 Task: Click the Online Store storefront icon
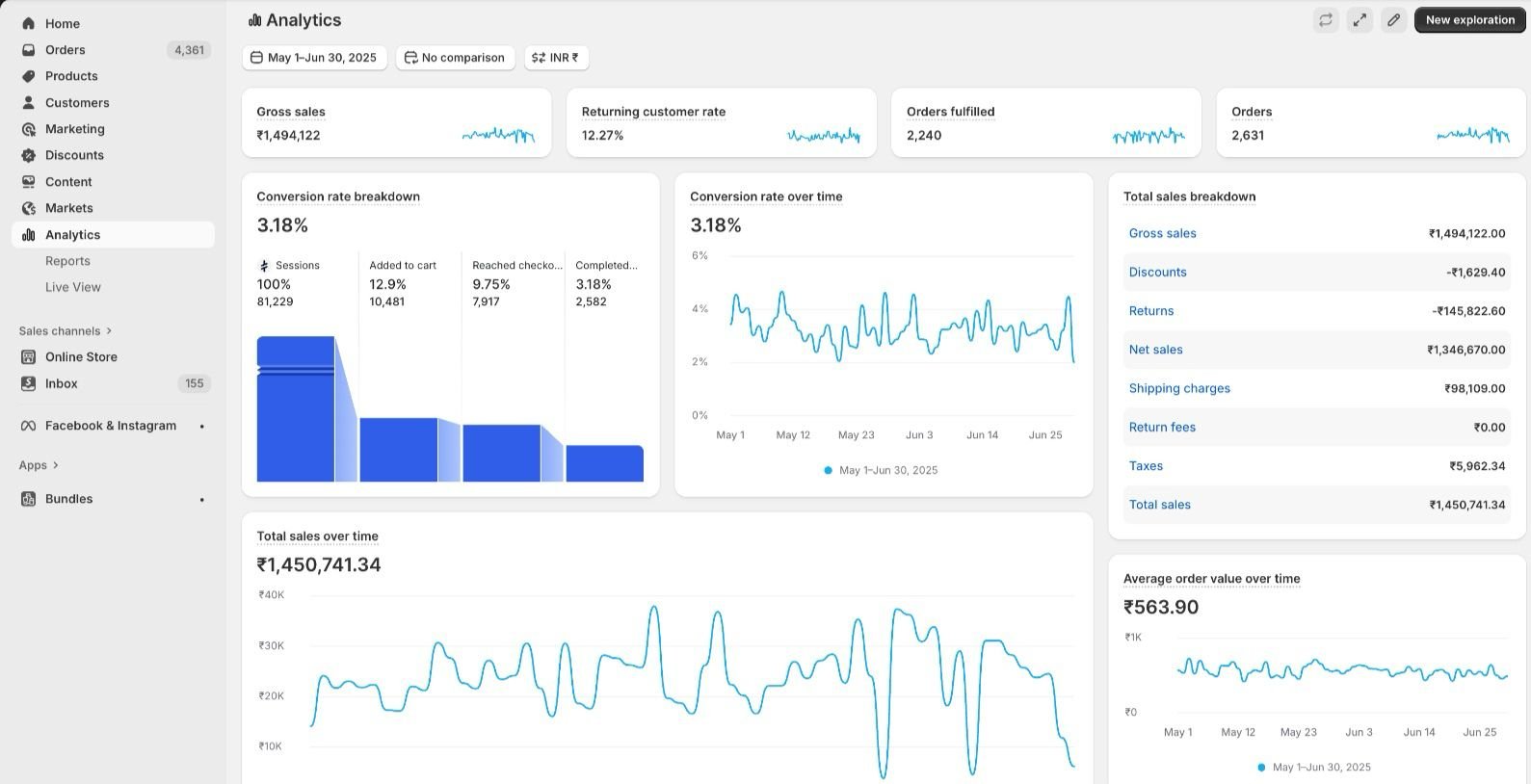point(29,356)
